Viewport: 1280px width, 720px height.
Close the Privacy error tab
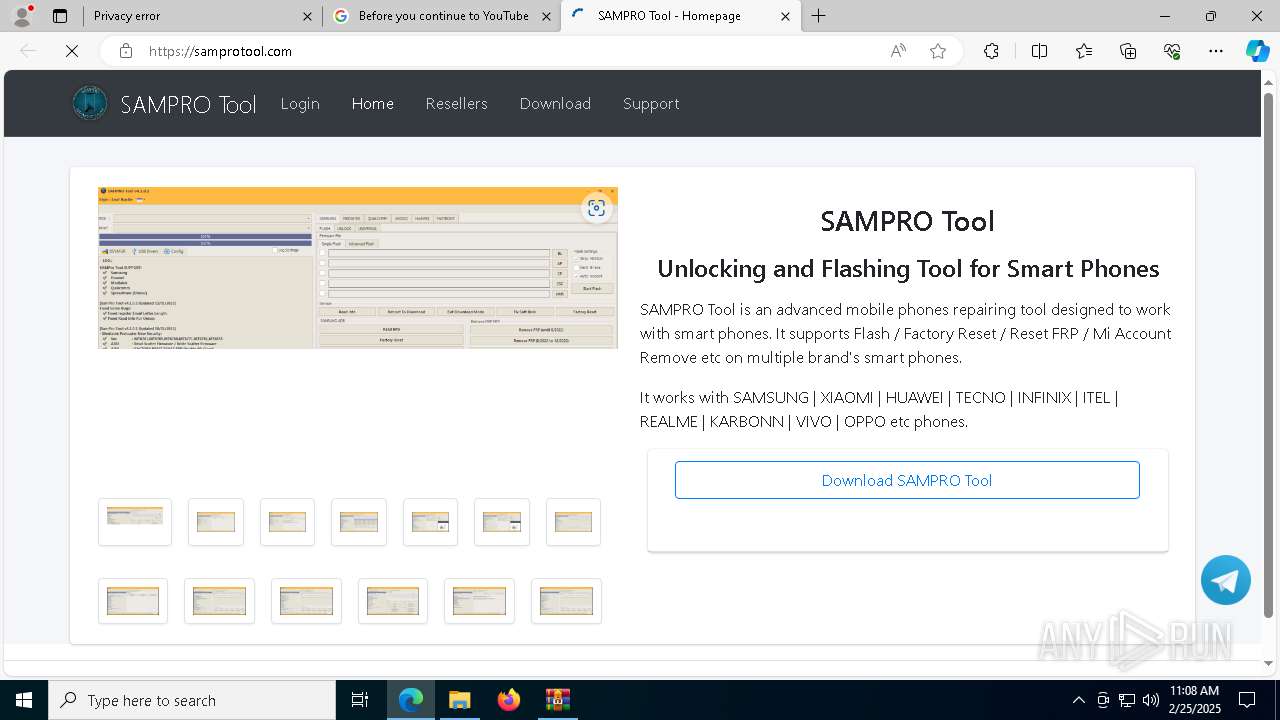307,16
